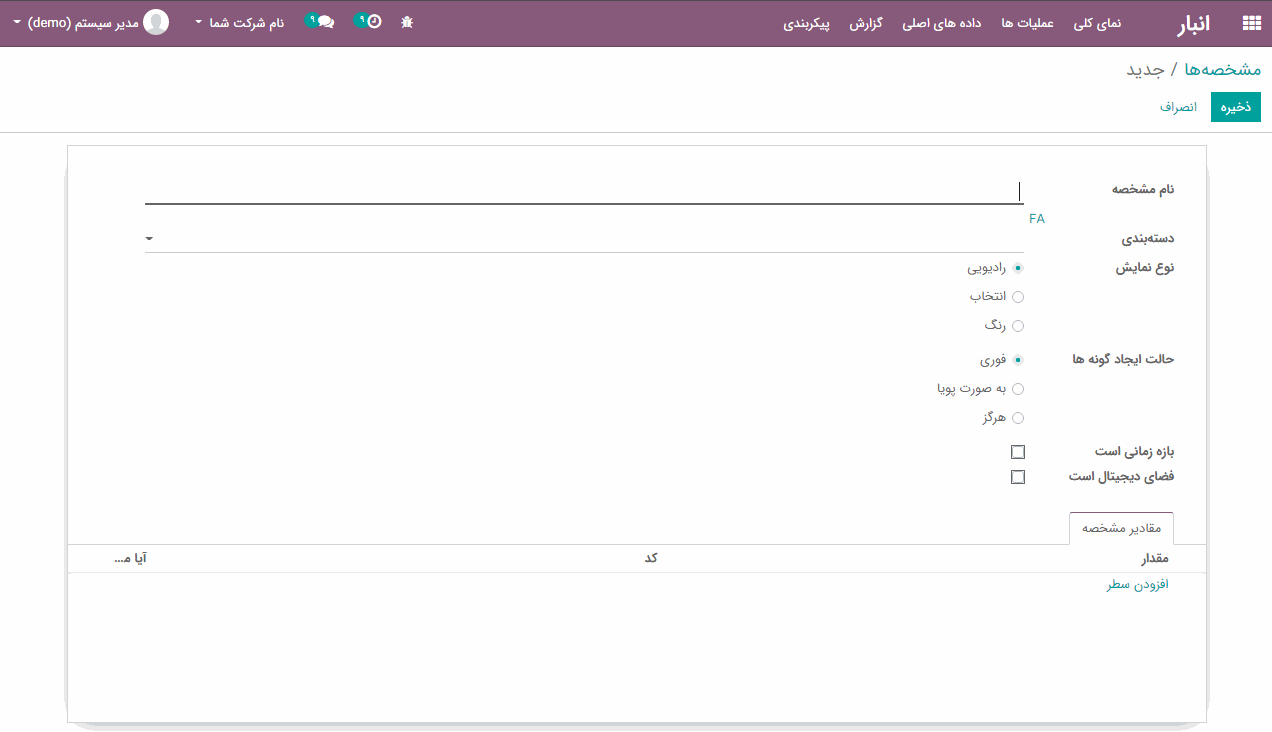The image size is (1272, 732).
Task: Focus the نام مشخصه name input field
Action: click(584, 191)
